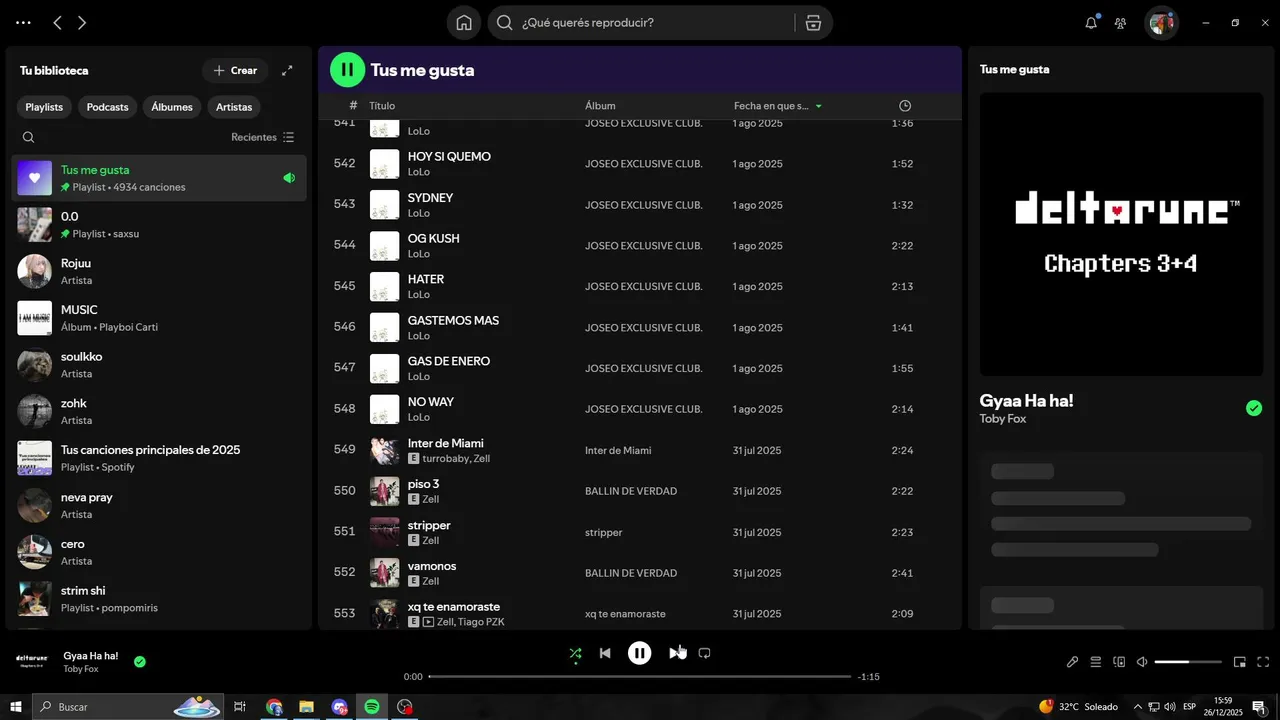Viewport: 1280px width, 720px height.
Task: Open Tus canciones principales de 2025
Action: tap(159, 458)
